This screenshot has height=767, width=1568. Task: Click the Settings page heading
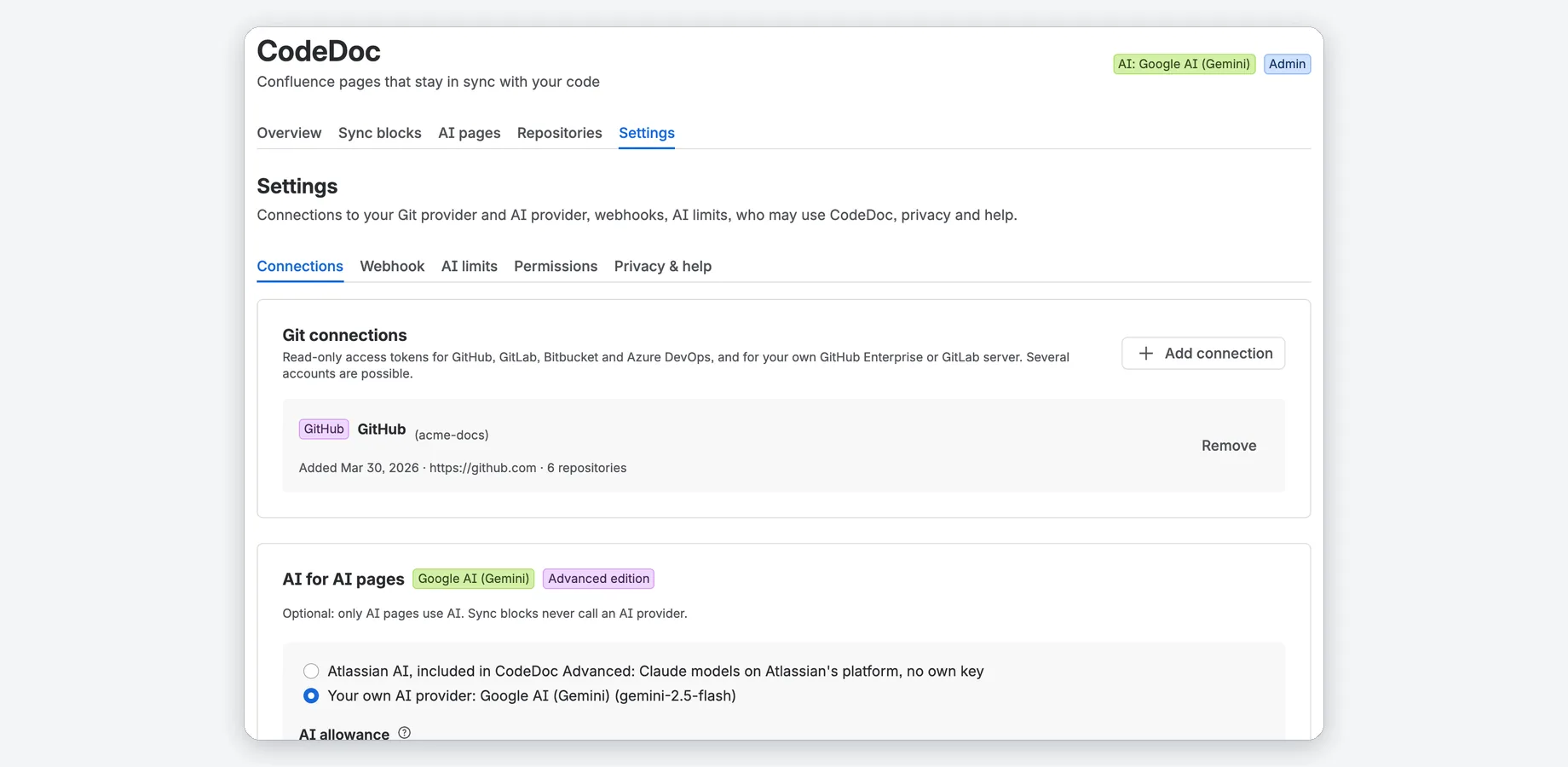pyautogui.click(x=297, y=186)
